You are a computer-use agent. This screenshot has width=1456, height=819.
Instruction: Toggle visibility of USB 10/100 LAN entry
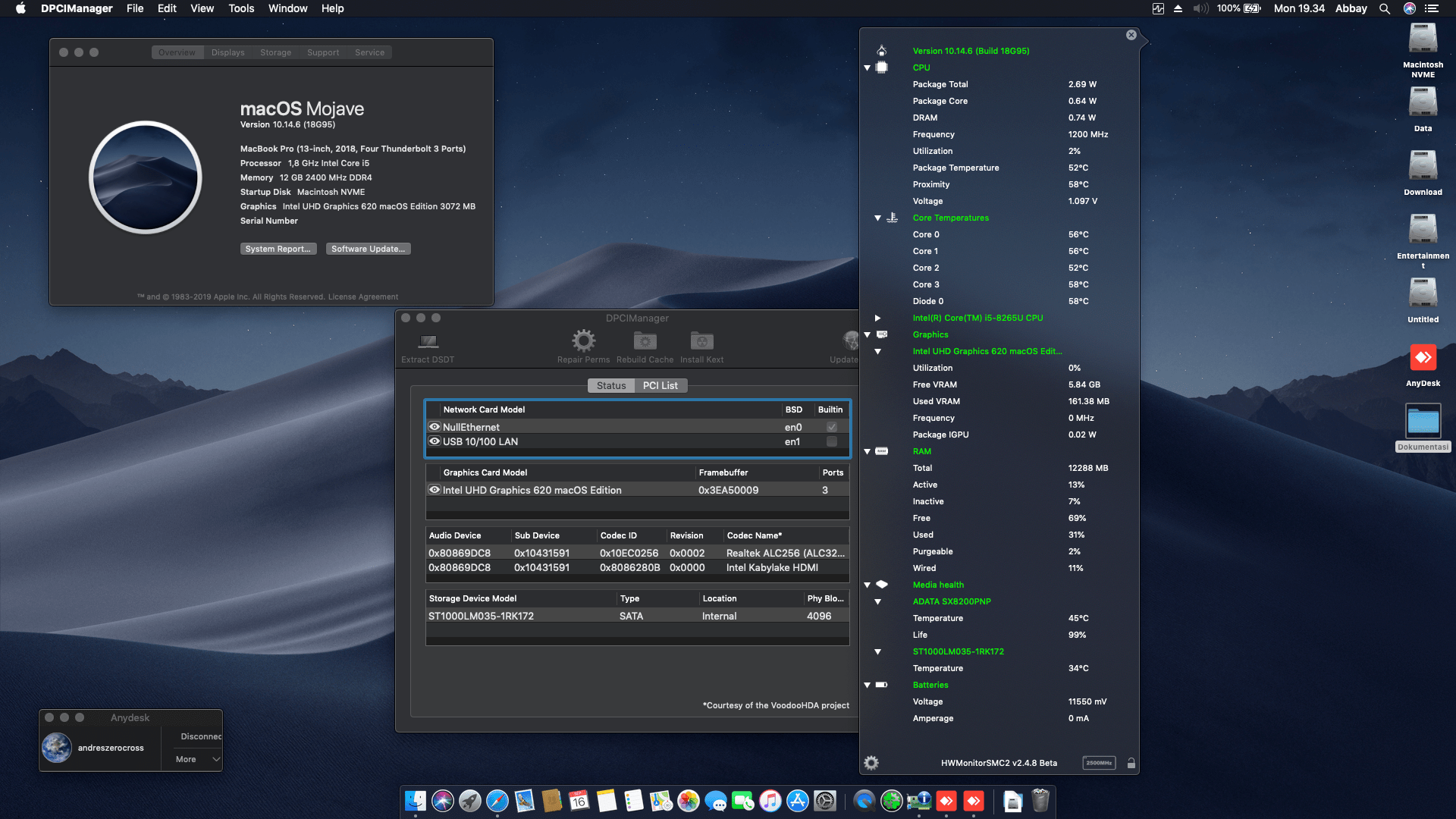click(x=435, y=441)
